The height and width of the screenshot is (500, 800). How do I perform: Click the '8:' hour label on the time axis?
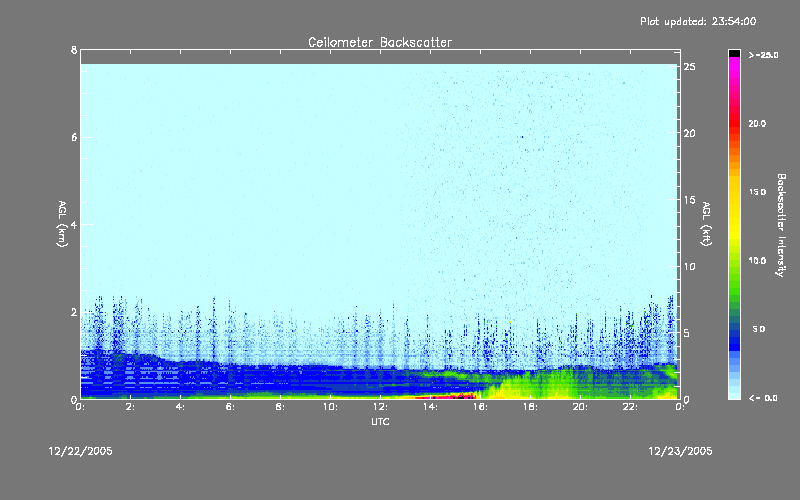(x=281, y=407)
